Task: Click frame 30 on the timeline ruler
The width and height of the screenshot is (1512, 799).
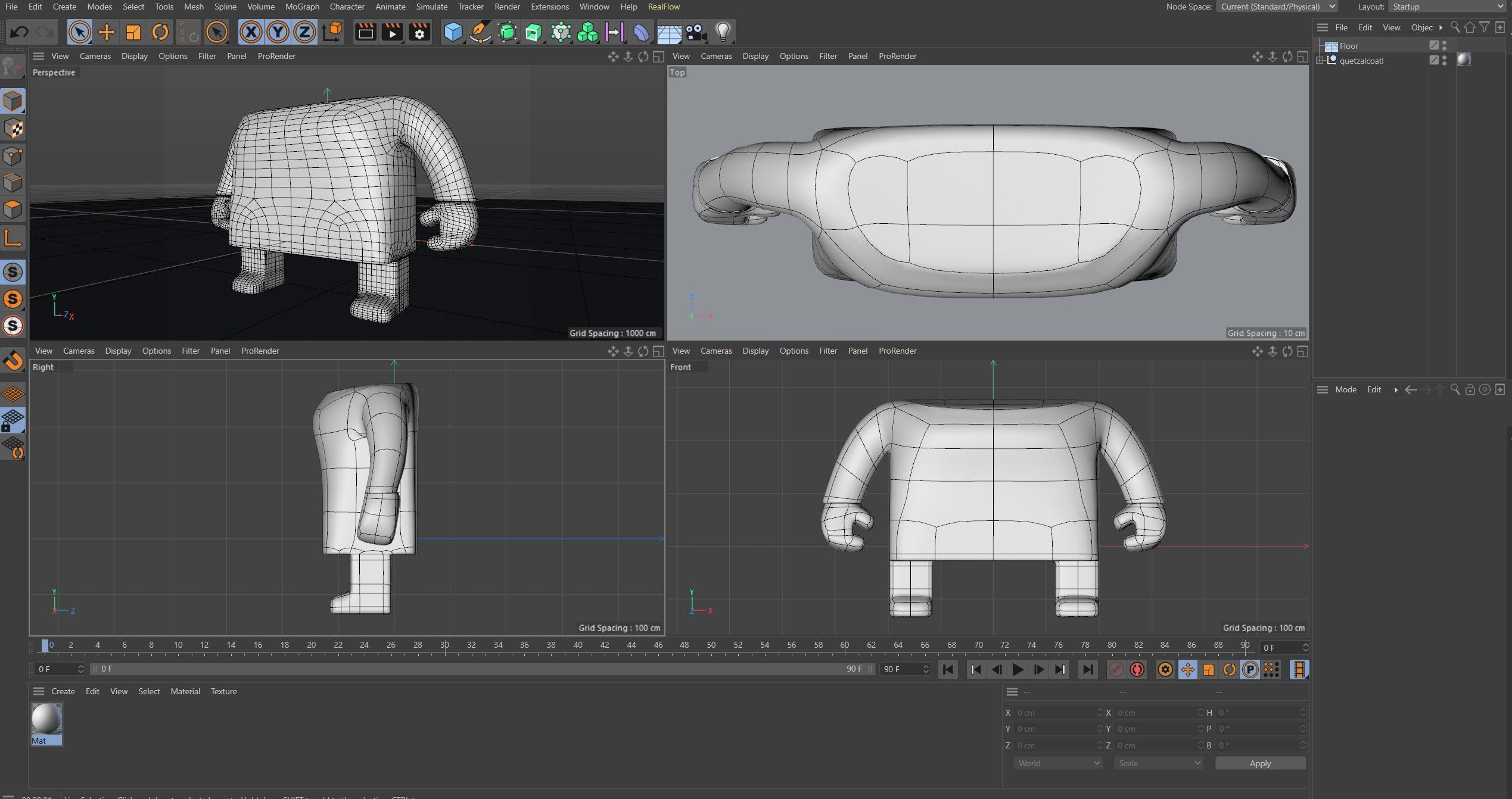Action: tap(444, 645)
